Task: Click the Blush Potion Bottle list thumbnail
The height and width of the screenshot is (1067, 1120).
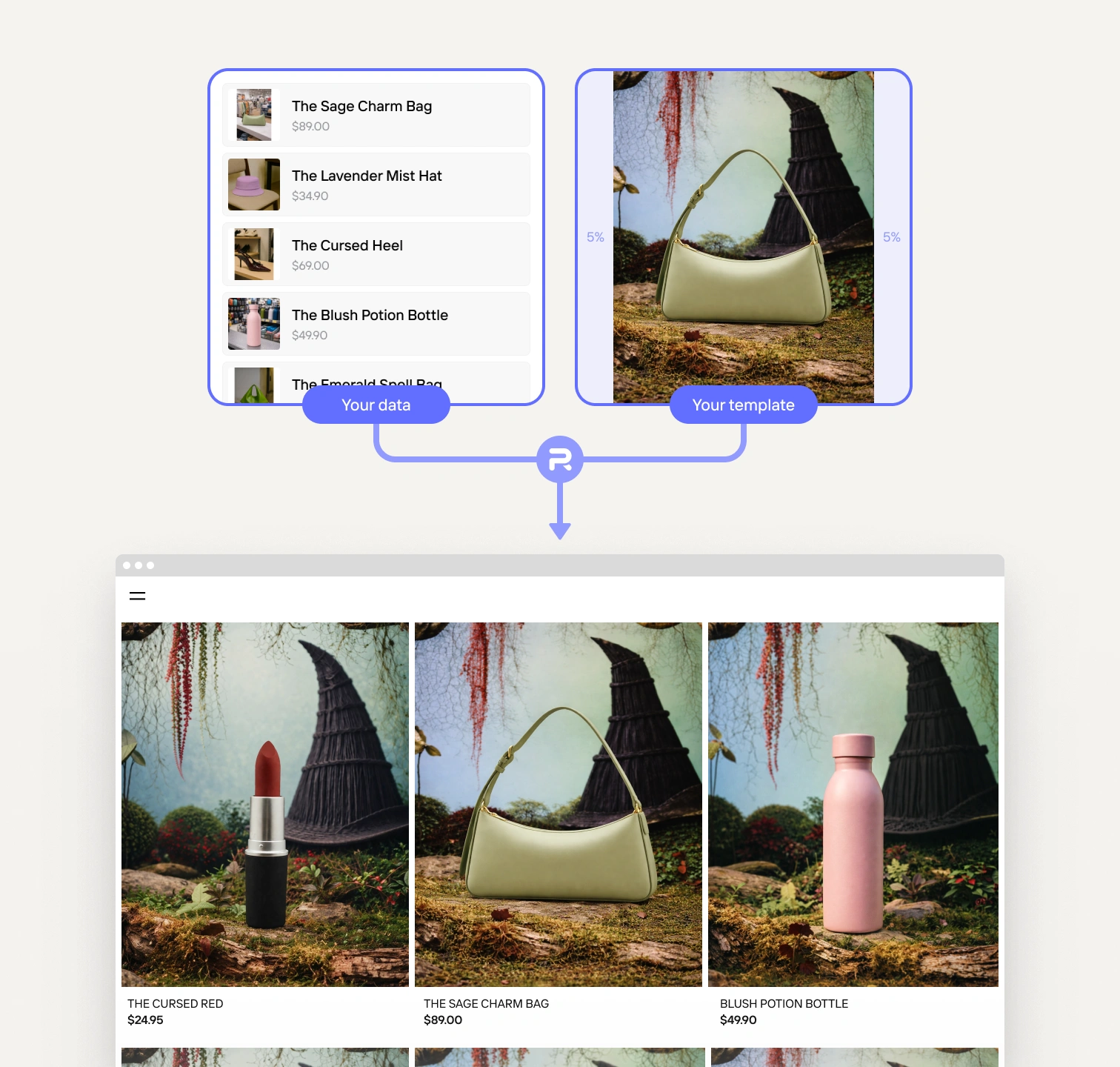Action: [253, 324]
